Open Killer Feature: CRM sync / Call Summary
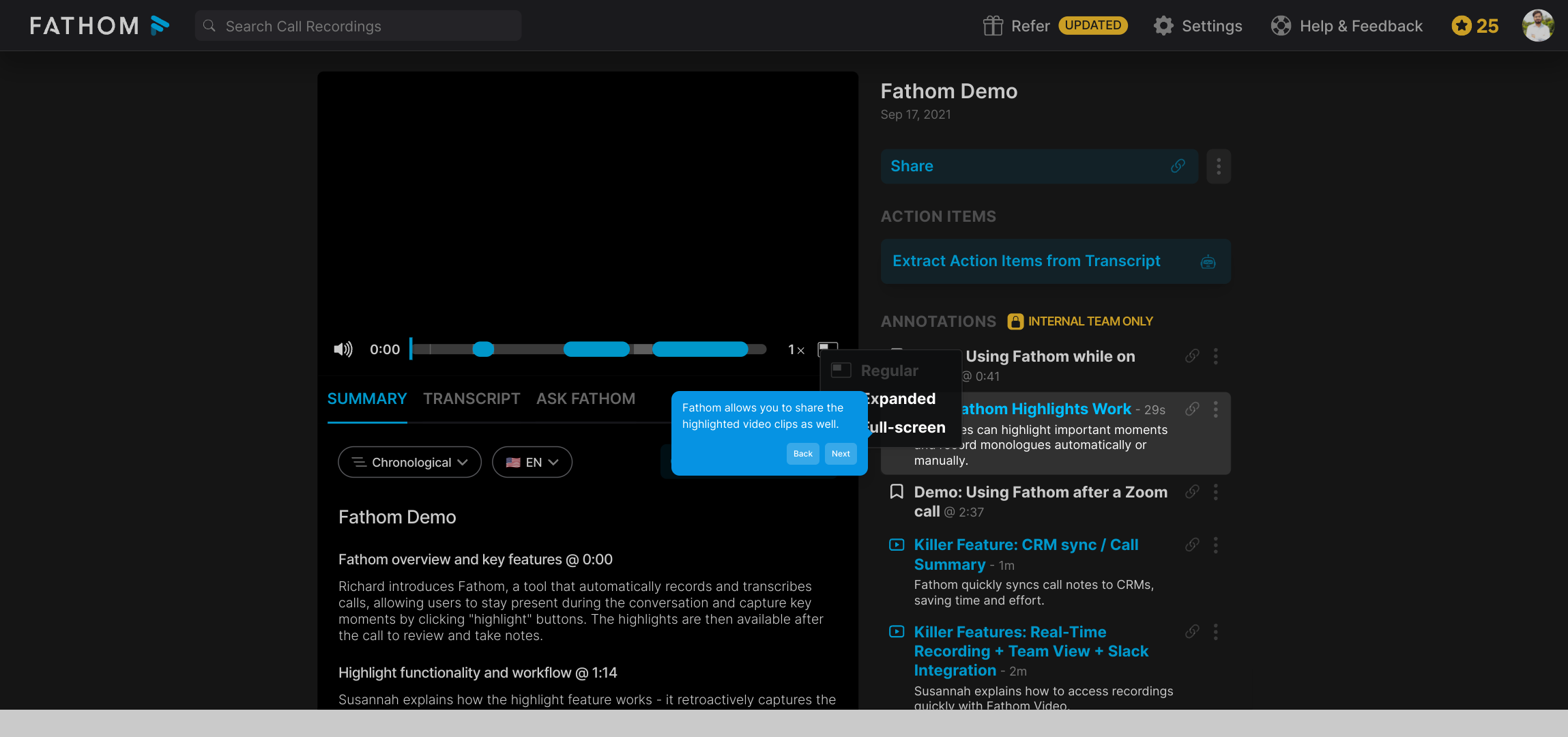This screenshot has height=737, width=1568. point(1026,554)
